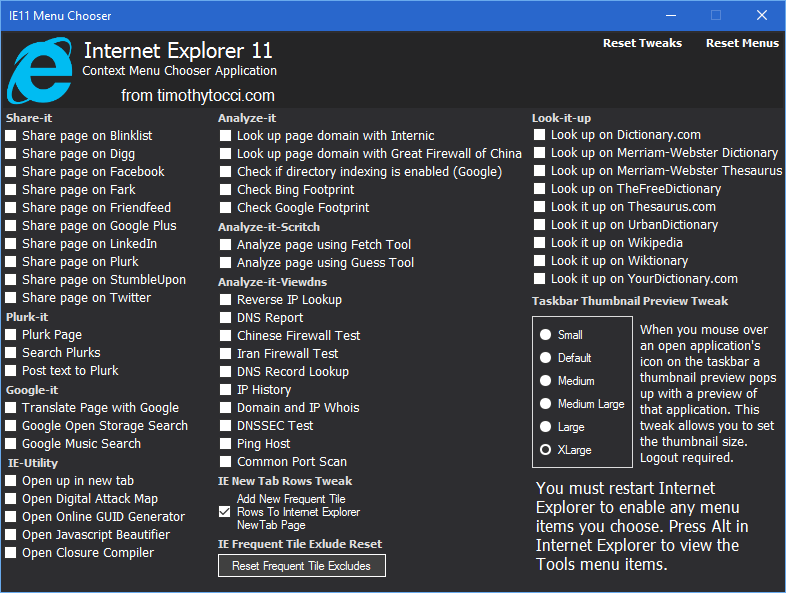This screenshot has width=786, height=593.
Task: Tick Look up on Merriam-Webster Thesaurus
Action: pyautogui.click(x=539, y=171)
